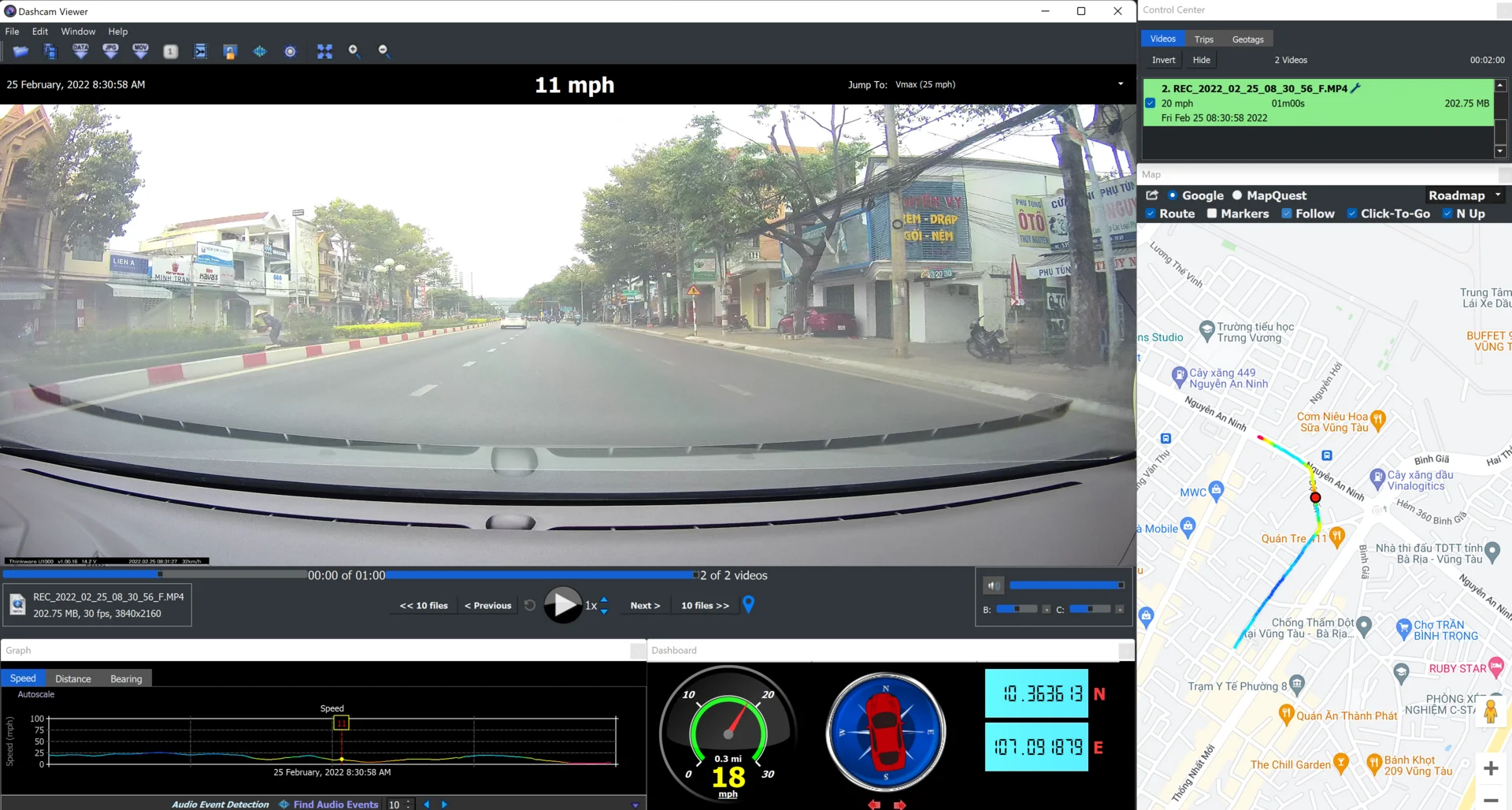1512x810 pixels.
Task: Expand the Audio Event Detection arrow
Action: coord(636,804)
